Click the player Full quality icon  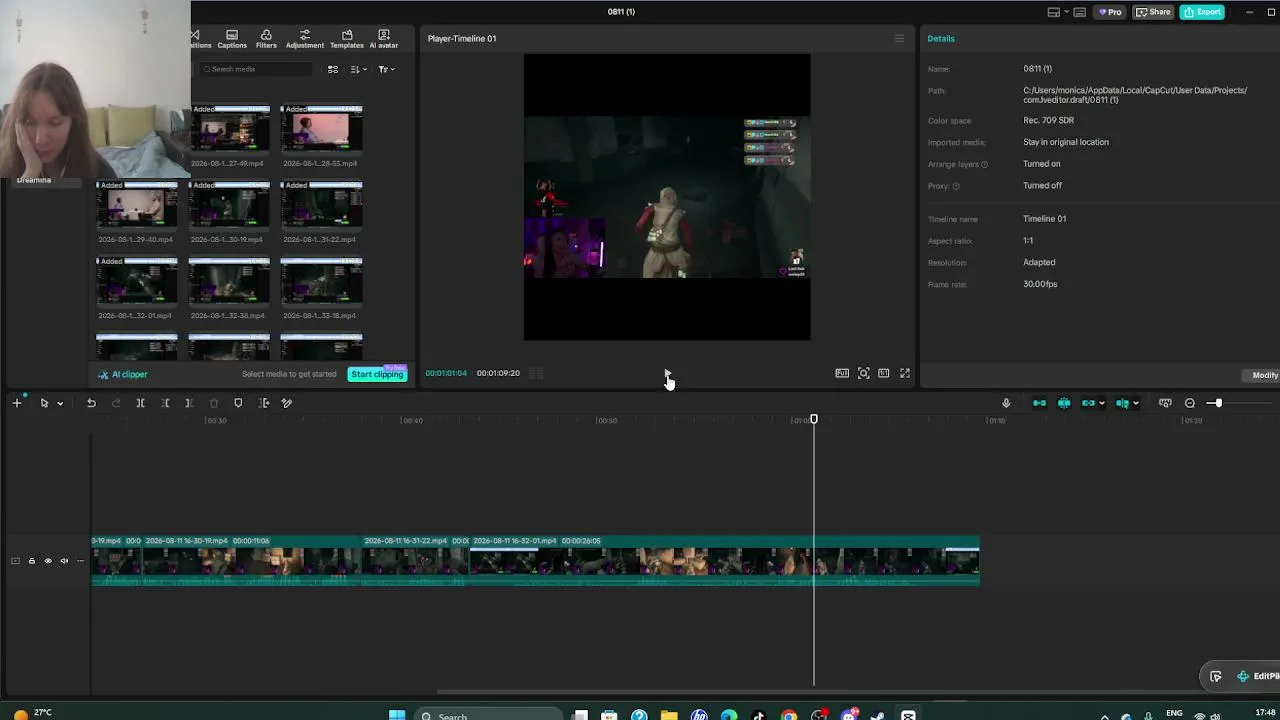tap(842, 373)
